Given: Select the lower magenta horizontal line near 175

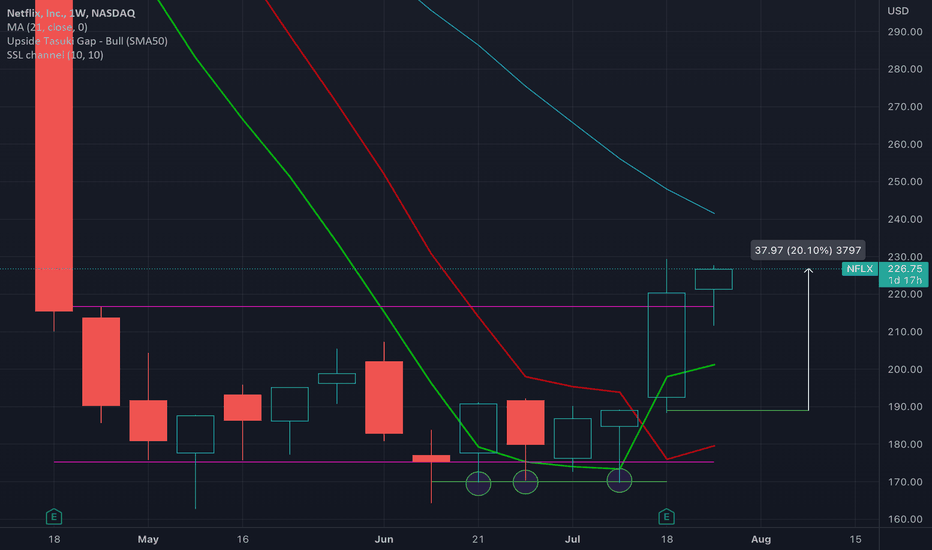Looking at the screenshot, I should tap(383, 462).
